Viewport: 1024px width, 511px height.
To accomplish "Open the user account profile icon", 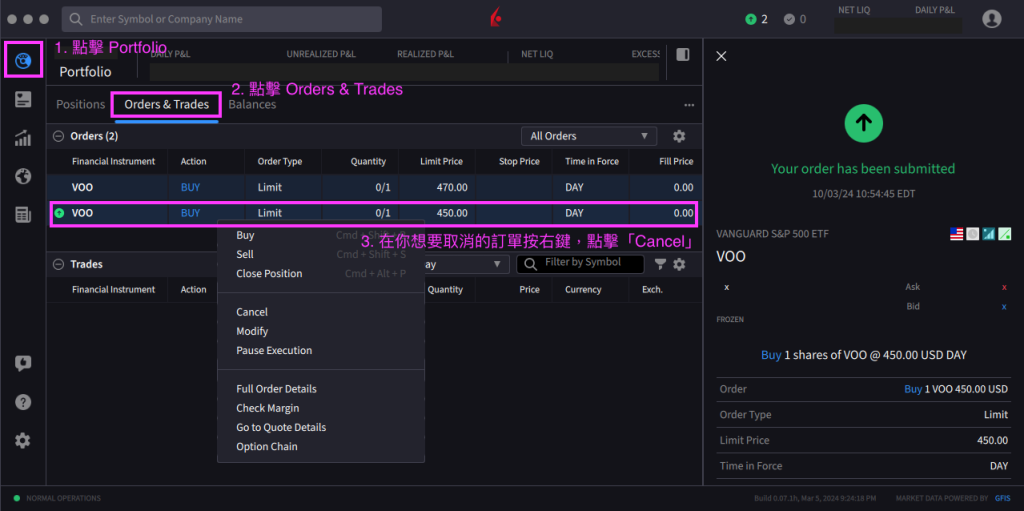I will pos(991,19).
